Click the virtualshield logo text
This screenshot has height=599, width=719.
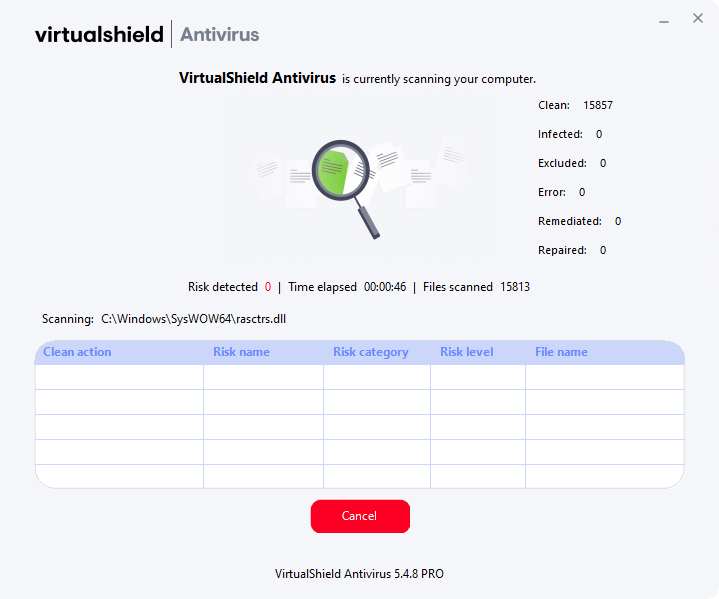[100, 34]
